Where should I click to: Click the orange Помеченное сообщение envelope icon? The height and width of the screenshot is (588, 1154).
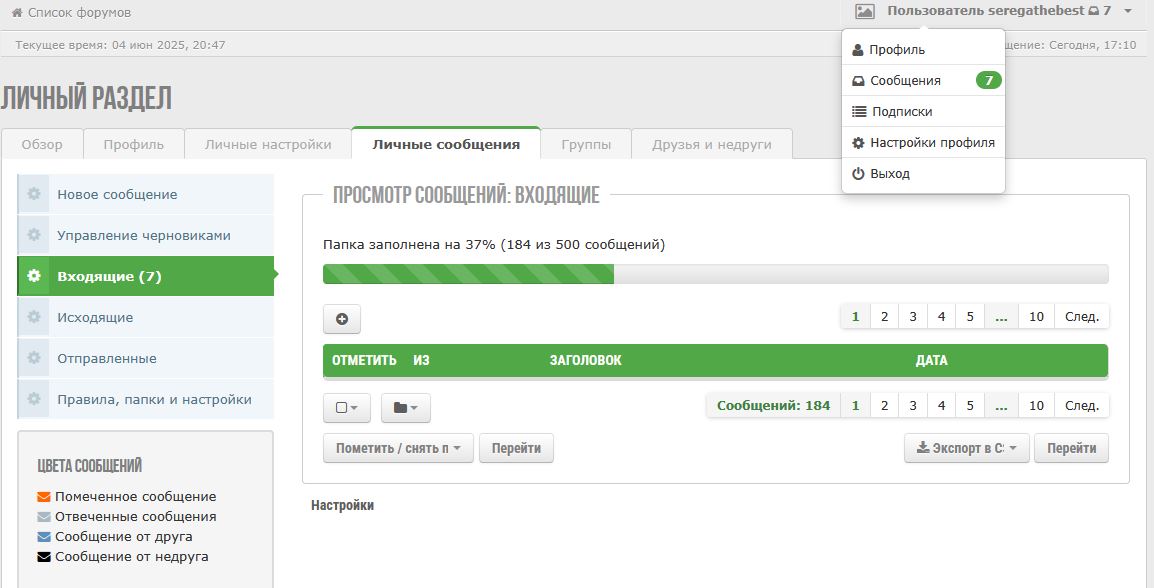tap(44, 497)
